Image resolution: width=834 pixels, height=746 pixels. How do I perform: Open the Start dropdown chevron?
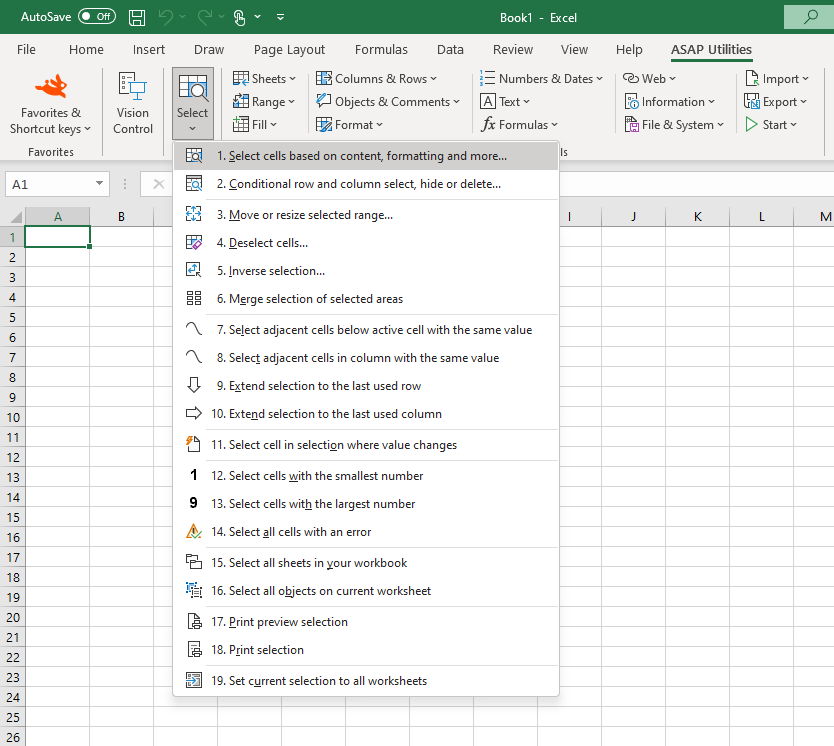791,124
